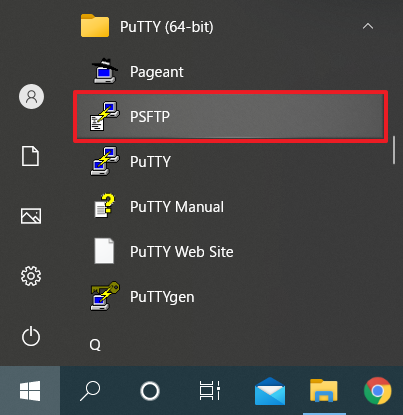This screenshot has height=415, width=403.
Task: Open the Pageant application icon
Action: point(105,71)
